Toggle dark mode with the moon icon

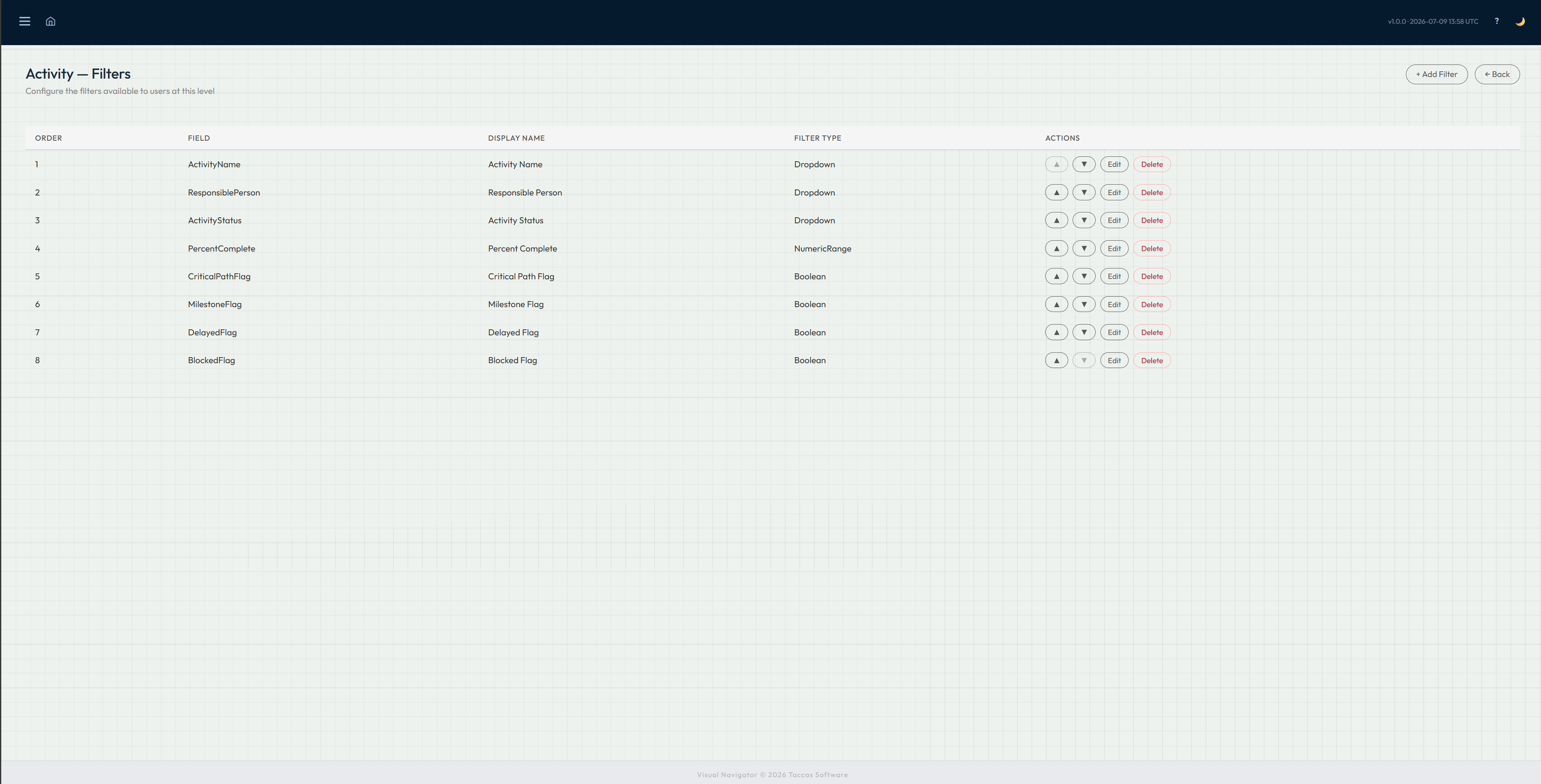(x=1520, y=21)
